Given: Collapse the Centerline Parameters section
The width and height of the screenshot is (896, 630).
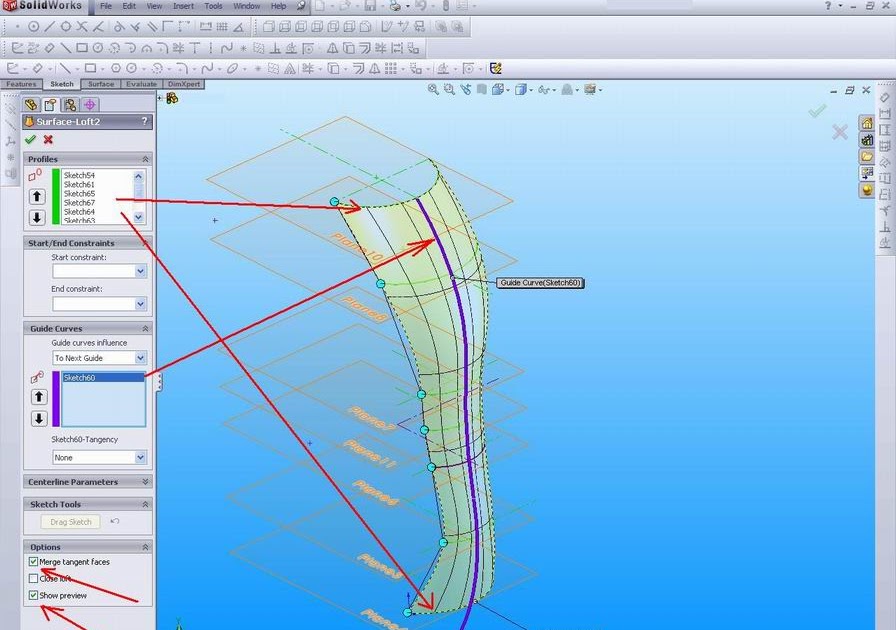Looking at the screenshot, I should (147, 481).
